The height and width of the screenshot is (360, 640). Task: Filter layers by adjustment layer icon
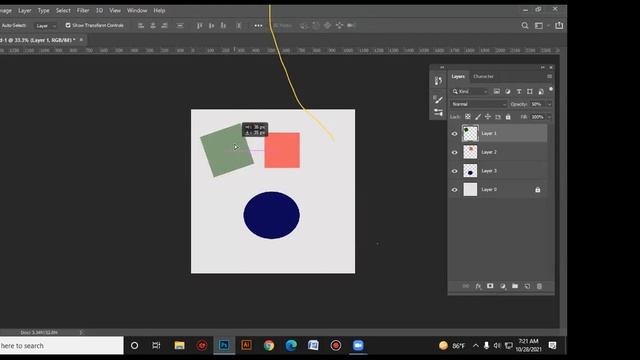pos(508,91)
